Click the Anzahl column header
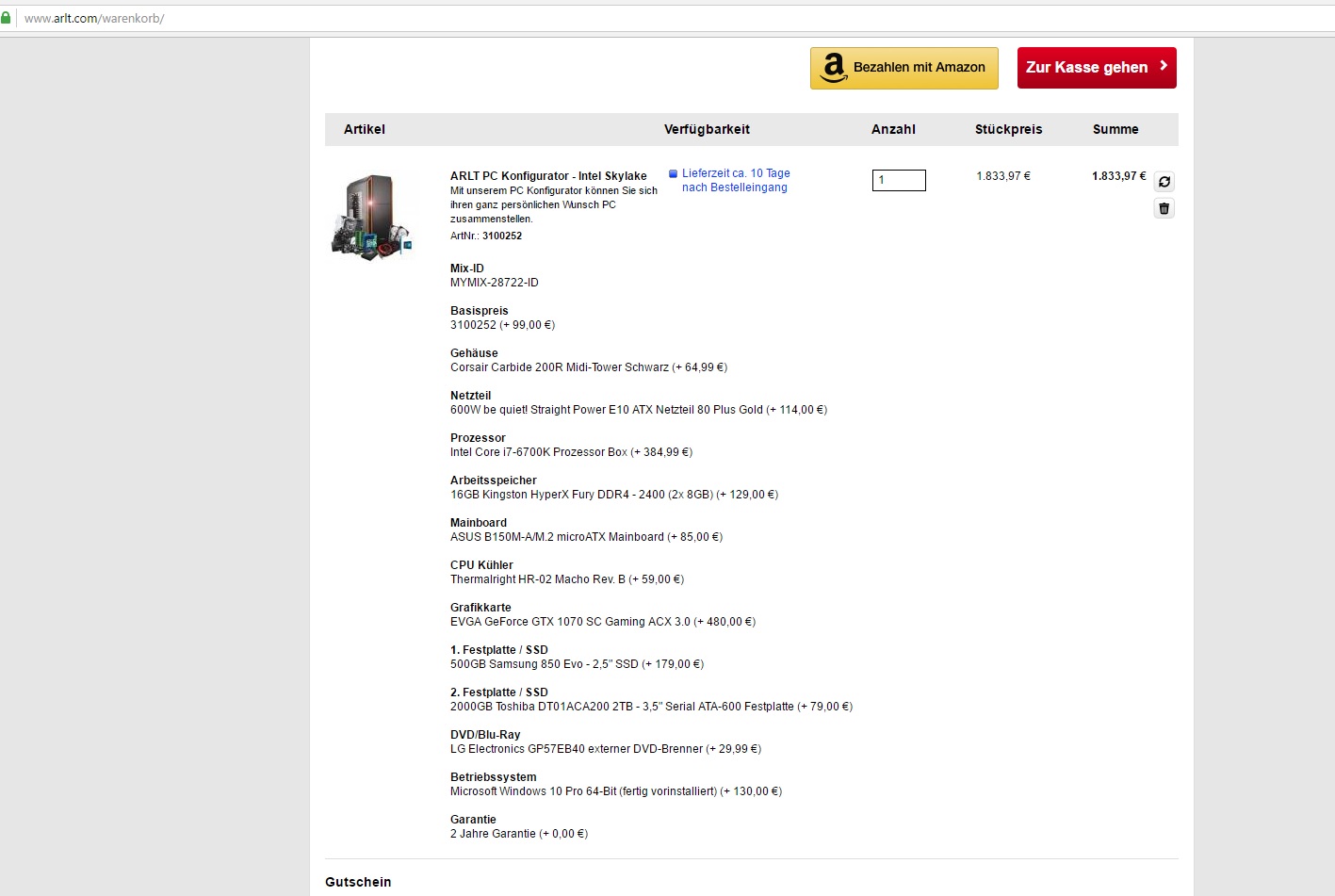 893,129
